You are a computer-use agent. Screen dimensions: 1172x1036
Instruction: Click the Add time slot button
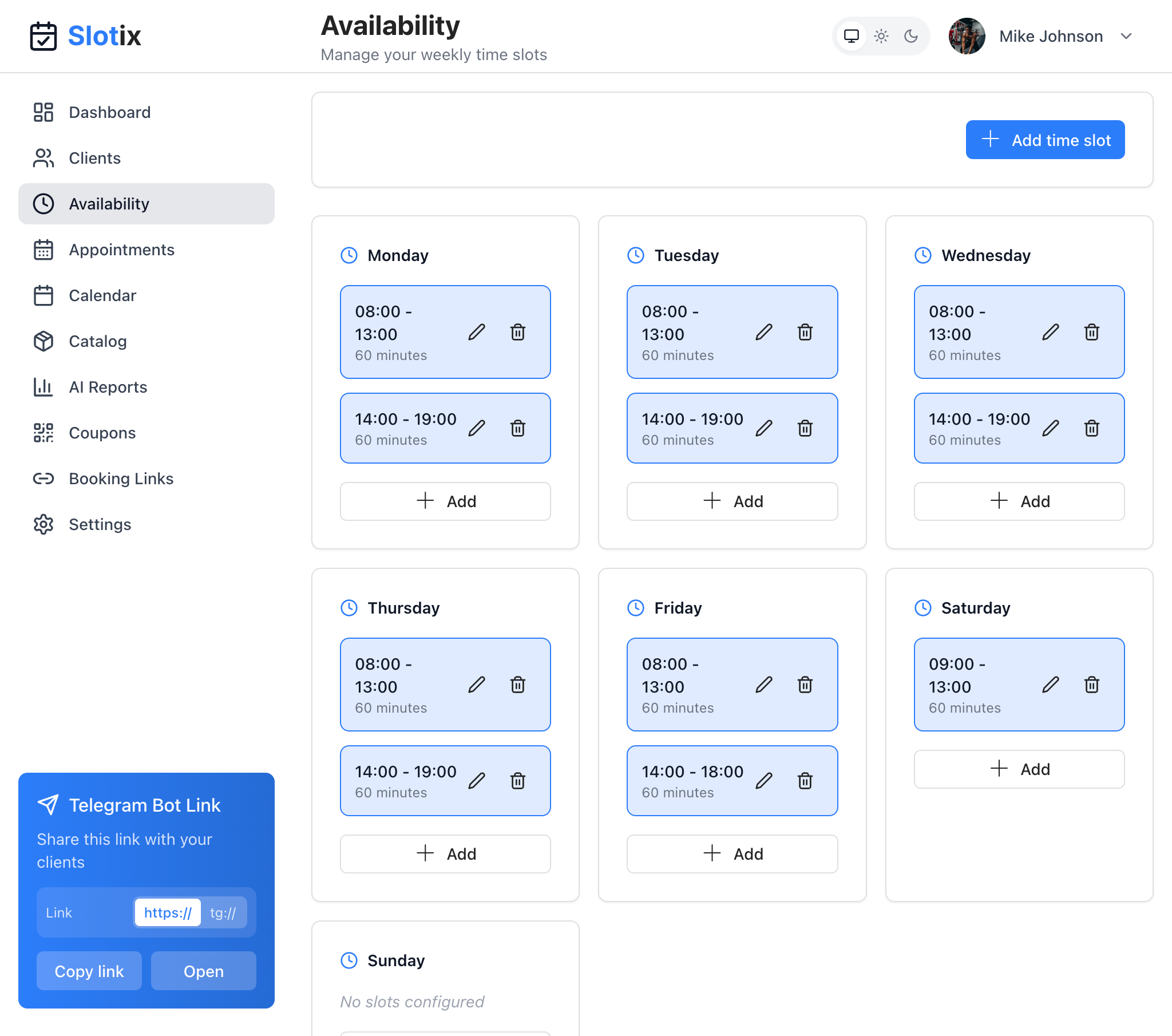[x=1045, y=140]
